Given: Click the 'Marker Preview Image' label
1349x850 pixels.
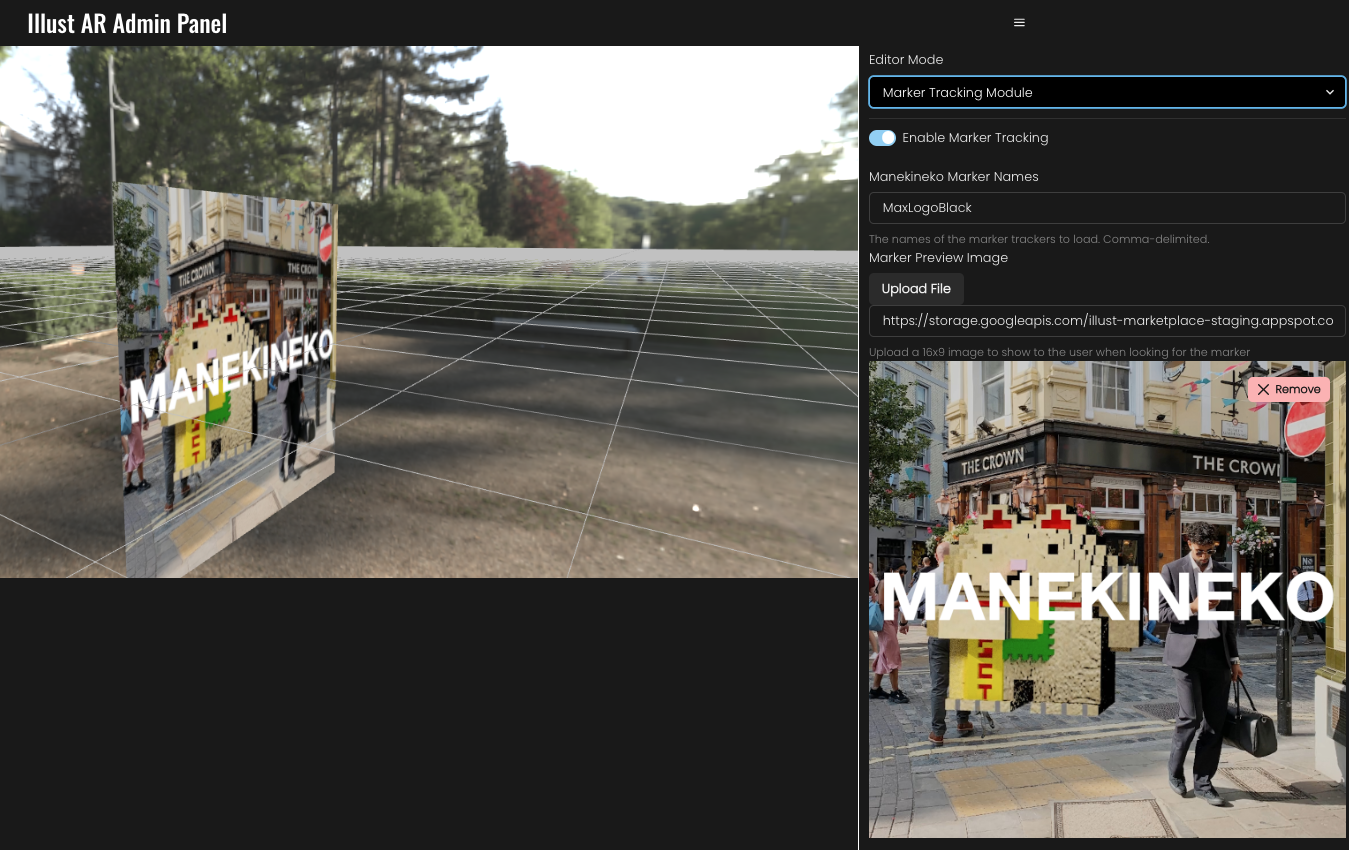Looking at the screenshot, I should point(938,258).
